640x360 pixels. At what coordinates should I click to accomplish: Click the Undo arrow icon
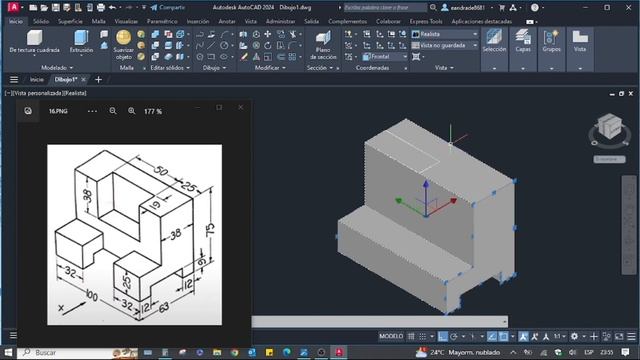tap(112, 7)
